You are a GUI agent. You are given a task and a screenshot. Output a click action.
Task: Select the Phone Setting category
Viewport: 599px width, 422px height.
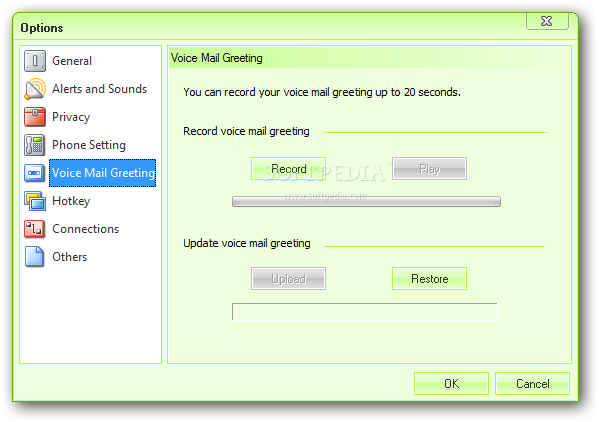[x=89, y=145]
